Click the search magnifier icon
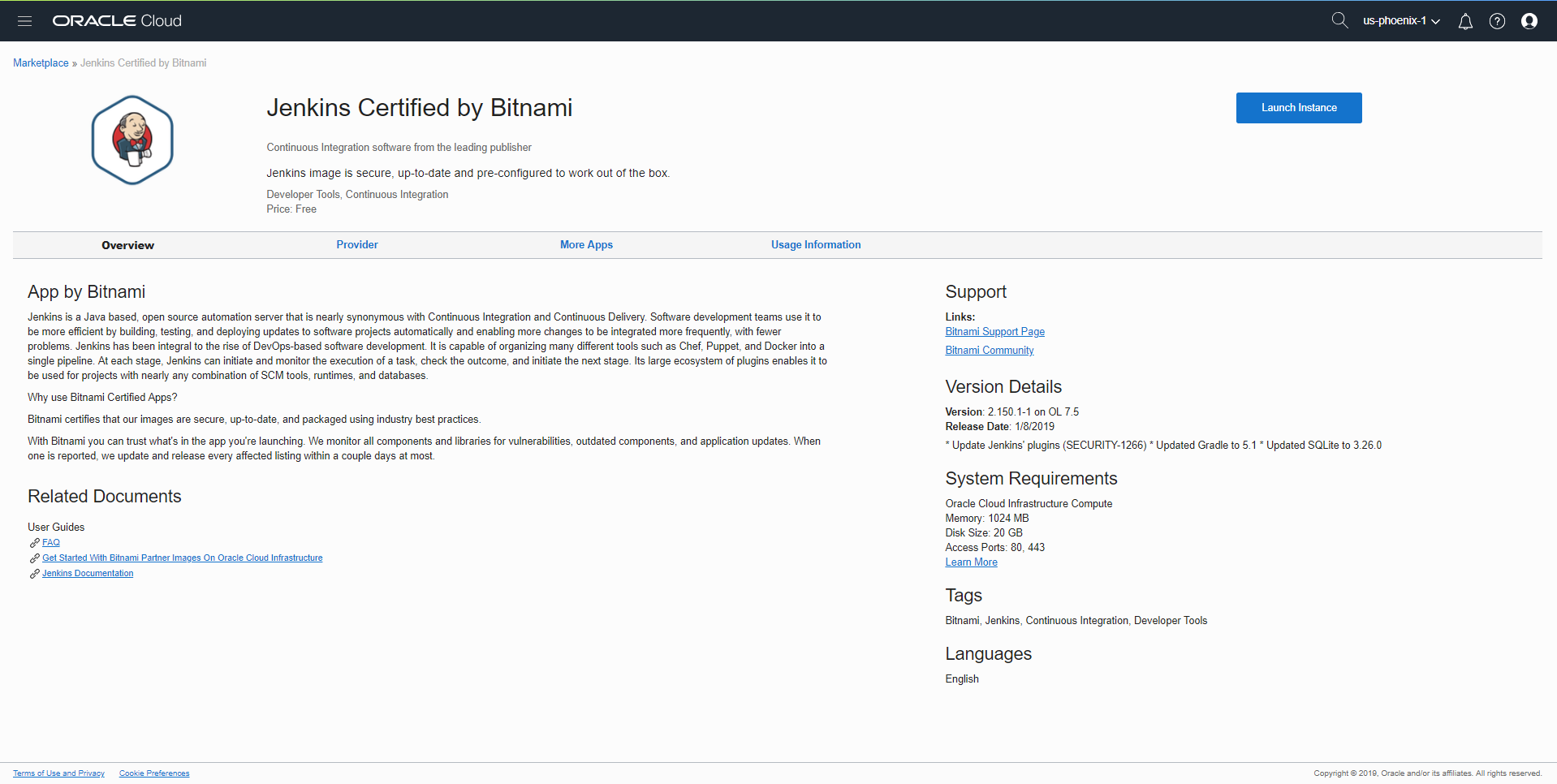1557x784 pixels. click(x=1339, y=20)
